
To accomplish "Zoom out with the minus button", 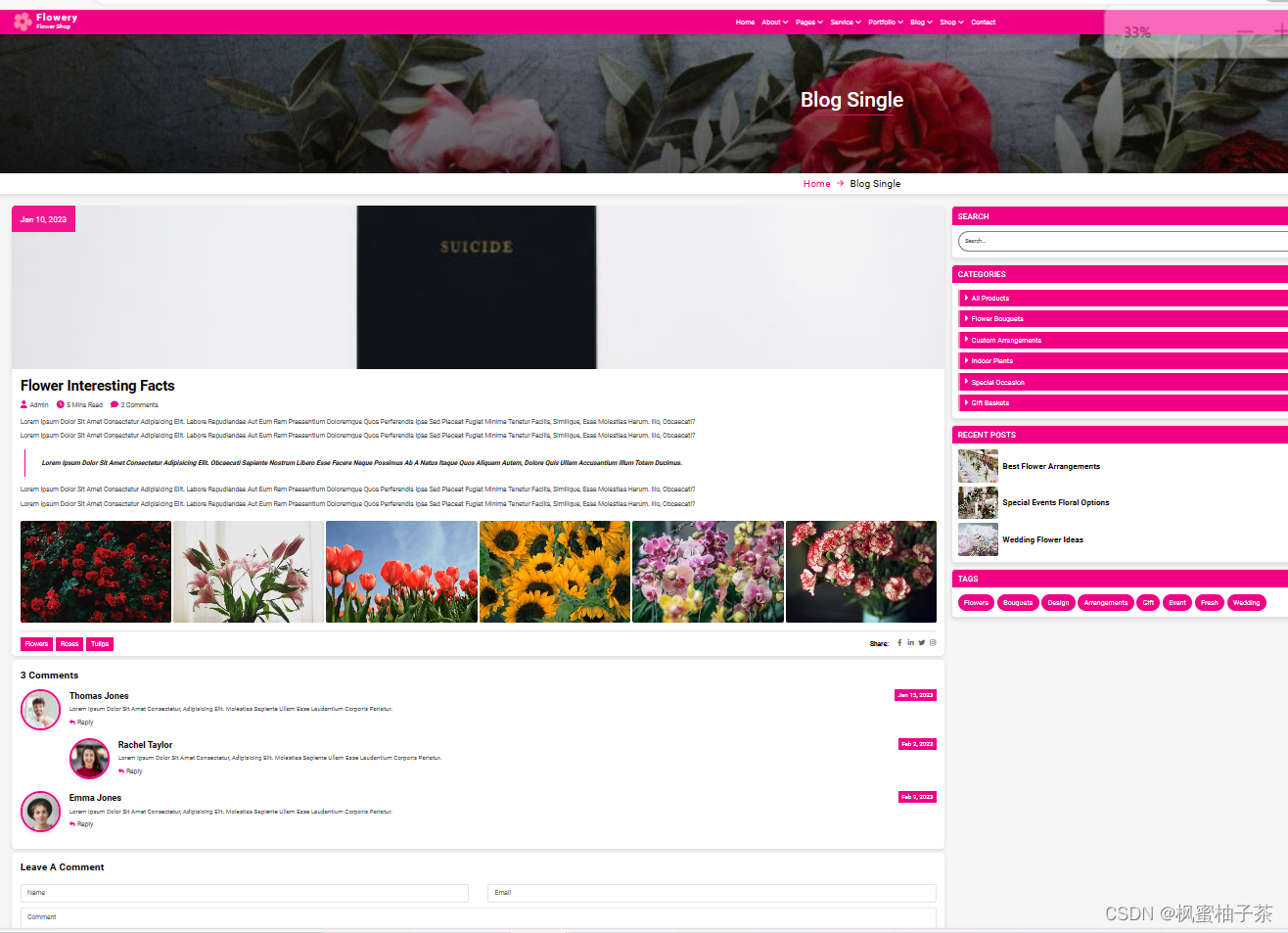I will [x=1245, y=32].
